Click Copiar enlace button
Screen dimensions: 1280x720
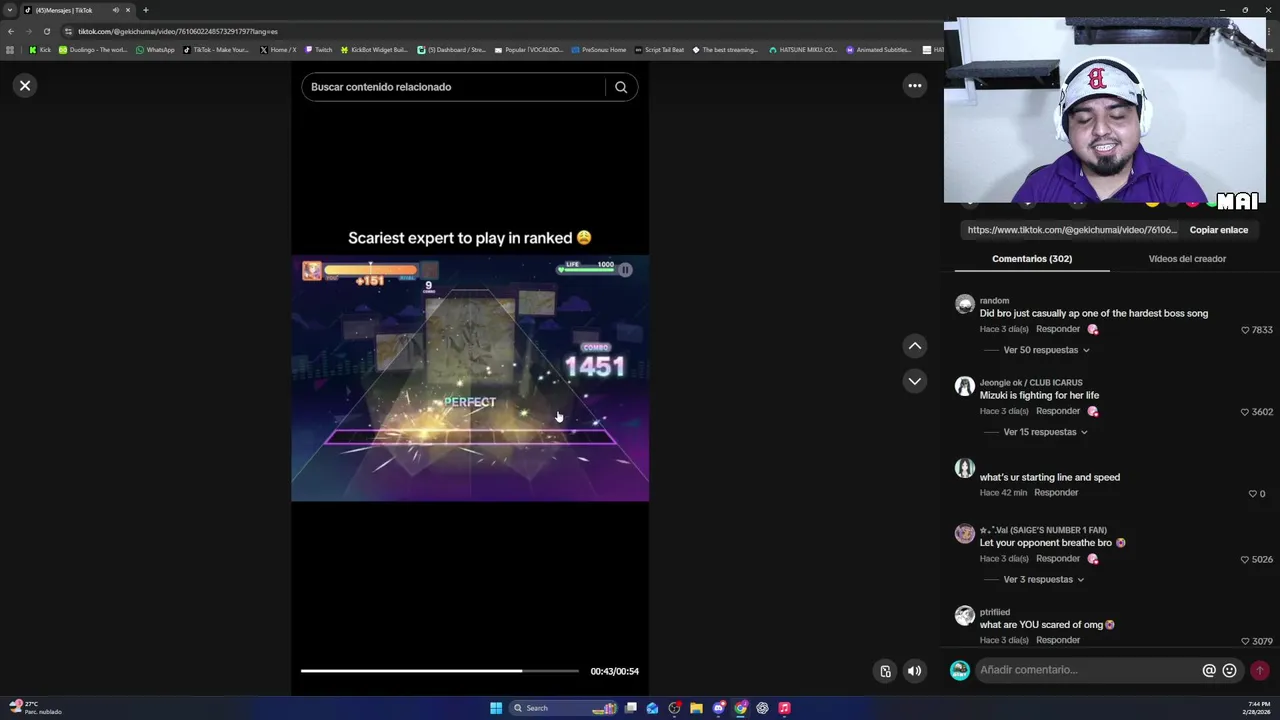coord(1218,230)
